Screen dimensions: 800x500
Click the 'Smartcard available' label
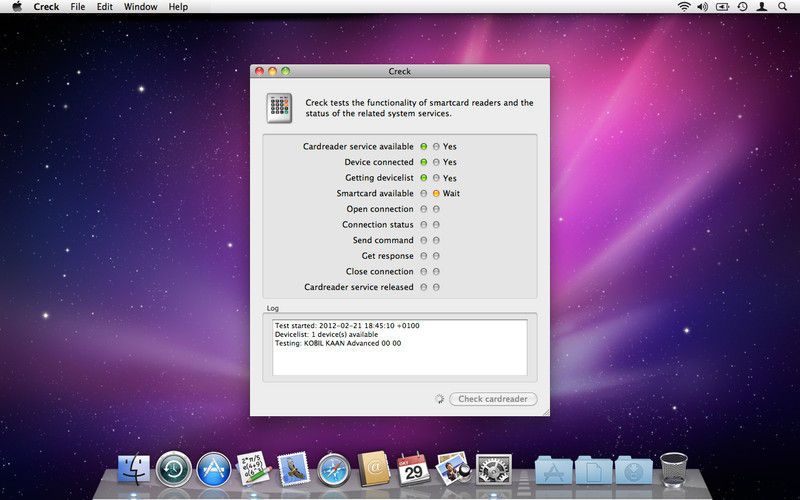click(x=375, y=193)
